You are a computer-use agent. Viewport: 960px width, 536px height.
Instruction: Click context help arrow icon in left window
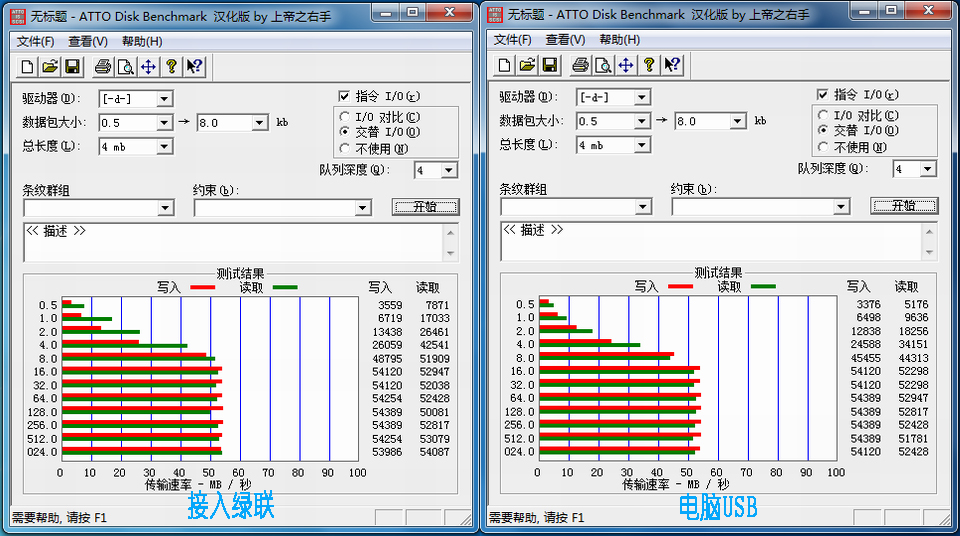194,67
